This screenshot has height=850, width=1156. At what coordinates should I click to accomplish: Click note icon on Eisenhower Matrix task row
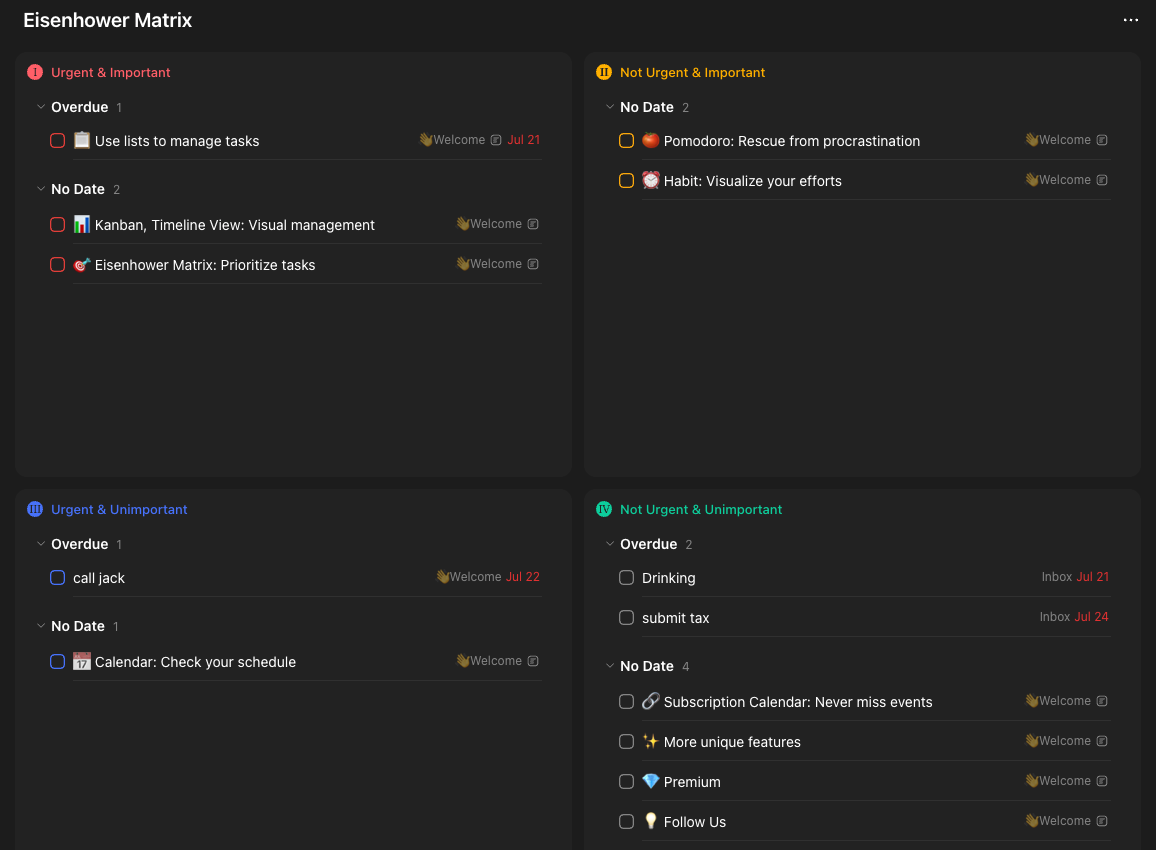(x=533, y=264)
